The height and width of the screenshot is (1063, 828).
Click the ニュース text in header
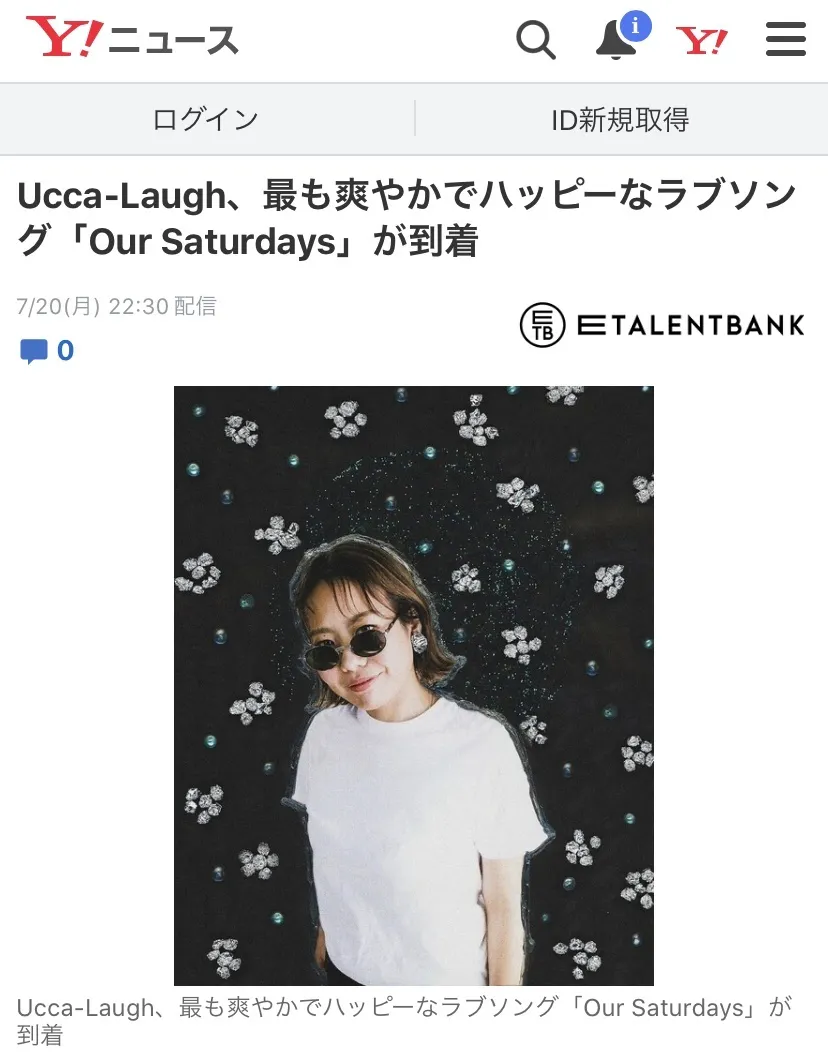pos(173,39)
